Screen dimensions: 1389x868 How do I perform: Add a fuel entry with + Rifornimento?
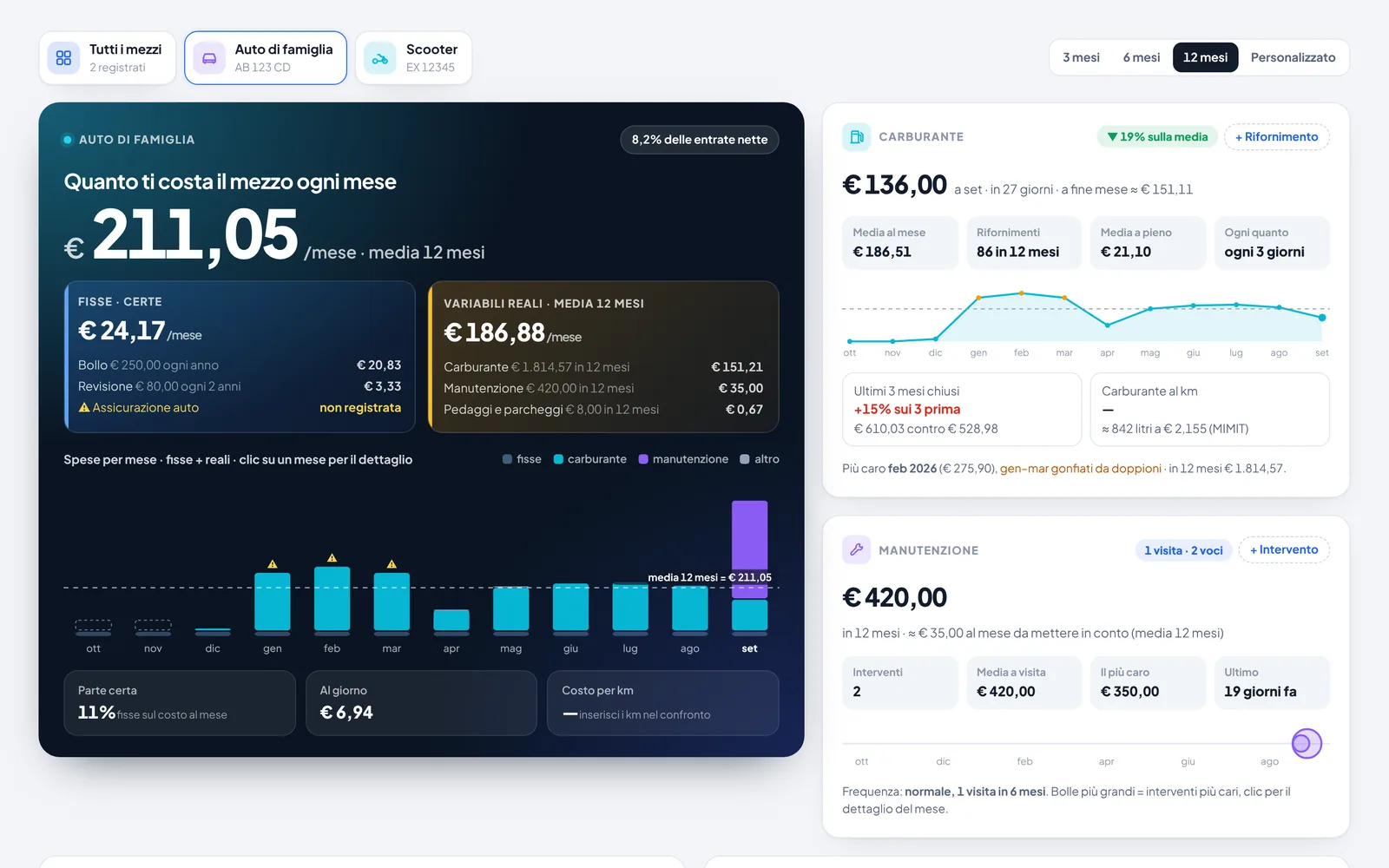1276,136
